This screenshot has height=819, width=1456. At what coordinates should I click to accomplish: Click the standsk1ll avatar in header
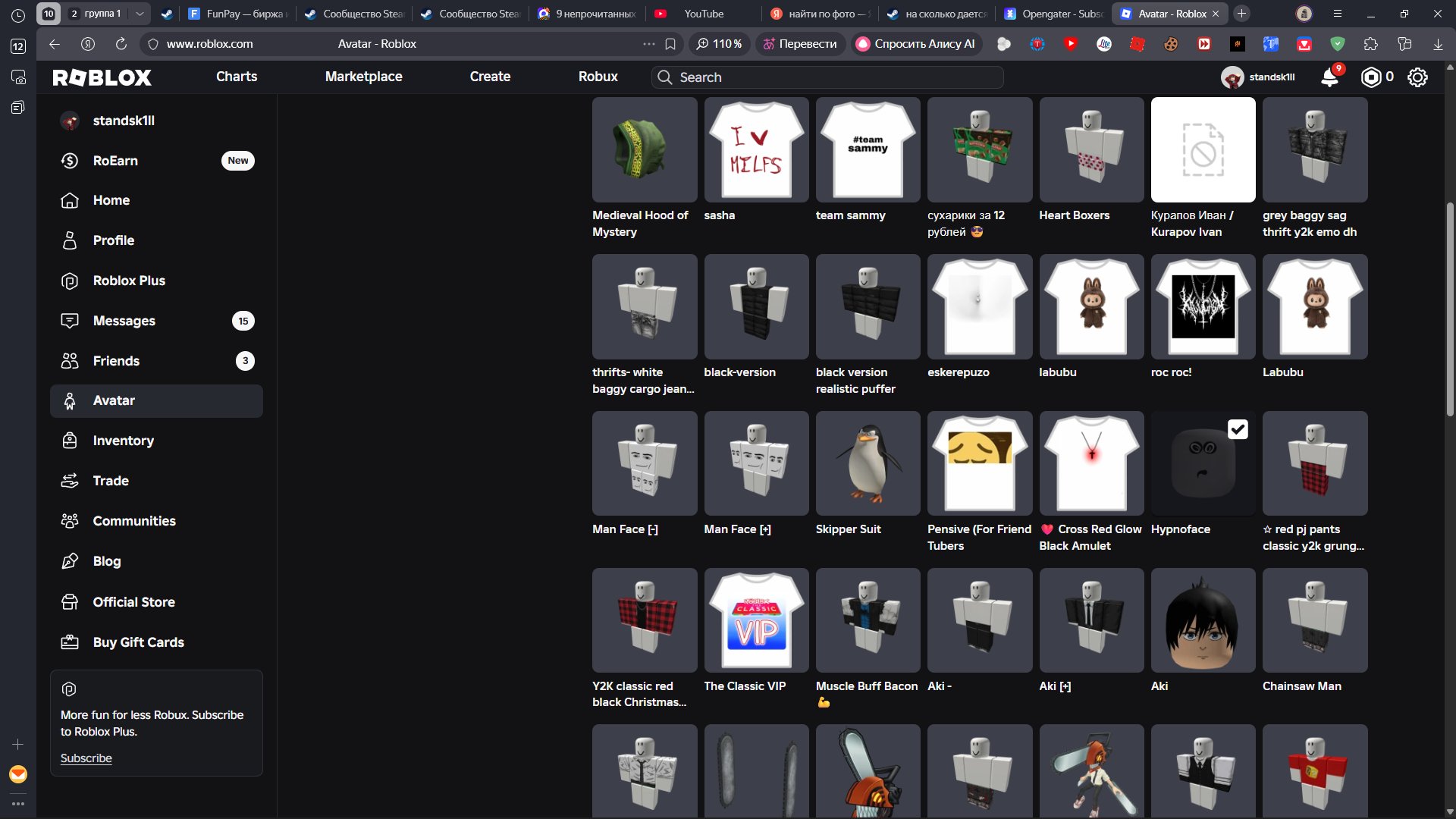[1232, 77]
